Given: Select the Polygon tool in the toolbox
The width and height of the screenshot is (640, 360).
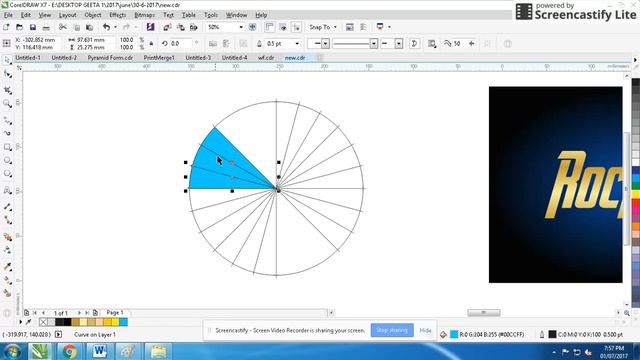Looking at the screenshot, I should pyautogui.click(x=7, y=174).
